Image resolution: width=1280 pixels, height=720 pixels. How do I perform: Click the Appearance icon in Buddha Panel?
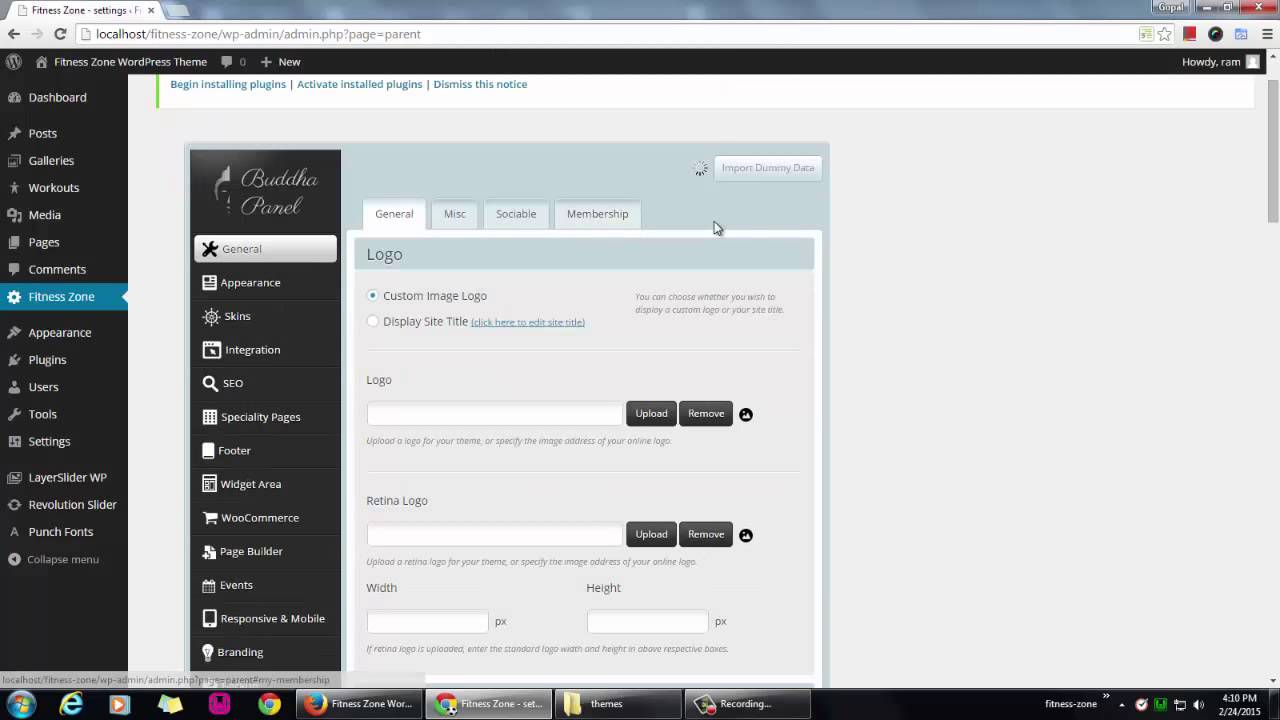coord(209,283)
